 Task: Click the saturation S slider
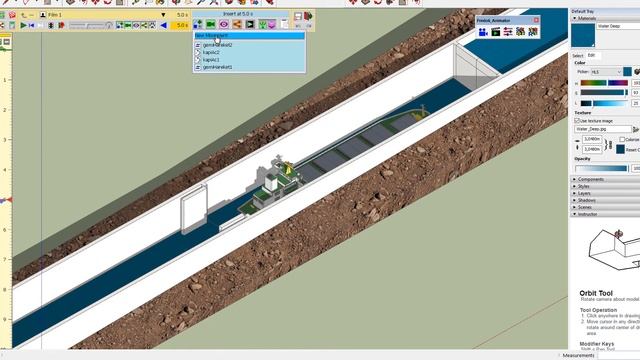pyautogui.click(x=604, y=93)
